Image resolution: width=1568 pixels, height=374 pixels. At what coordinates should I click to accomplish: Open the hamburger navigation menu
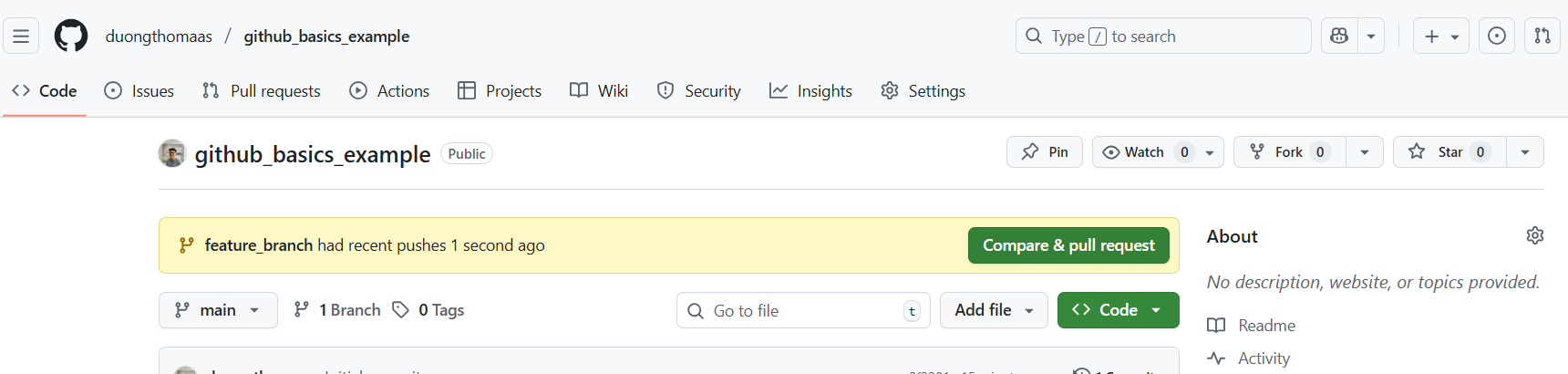21,36
